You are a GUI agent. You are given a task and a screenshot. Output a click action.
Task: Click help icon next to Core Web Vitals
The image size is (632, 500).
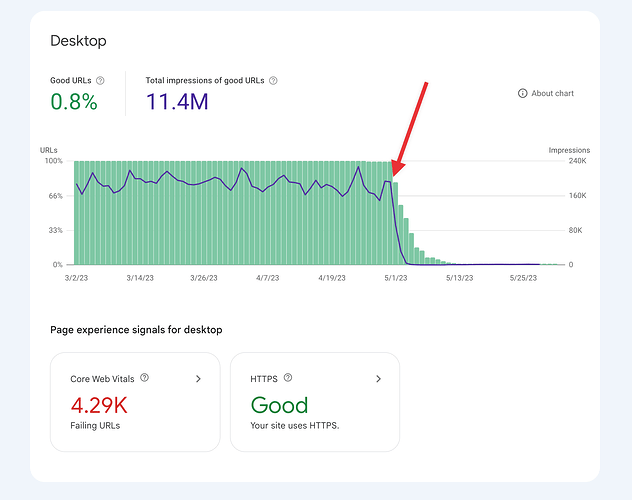point(144,378)
